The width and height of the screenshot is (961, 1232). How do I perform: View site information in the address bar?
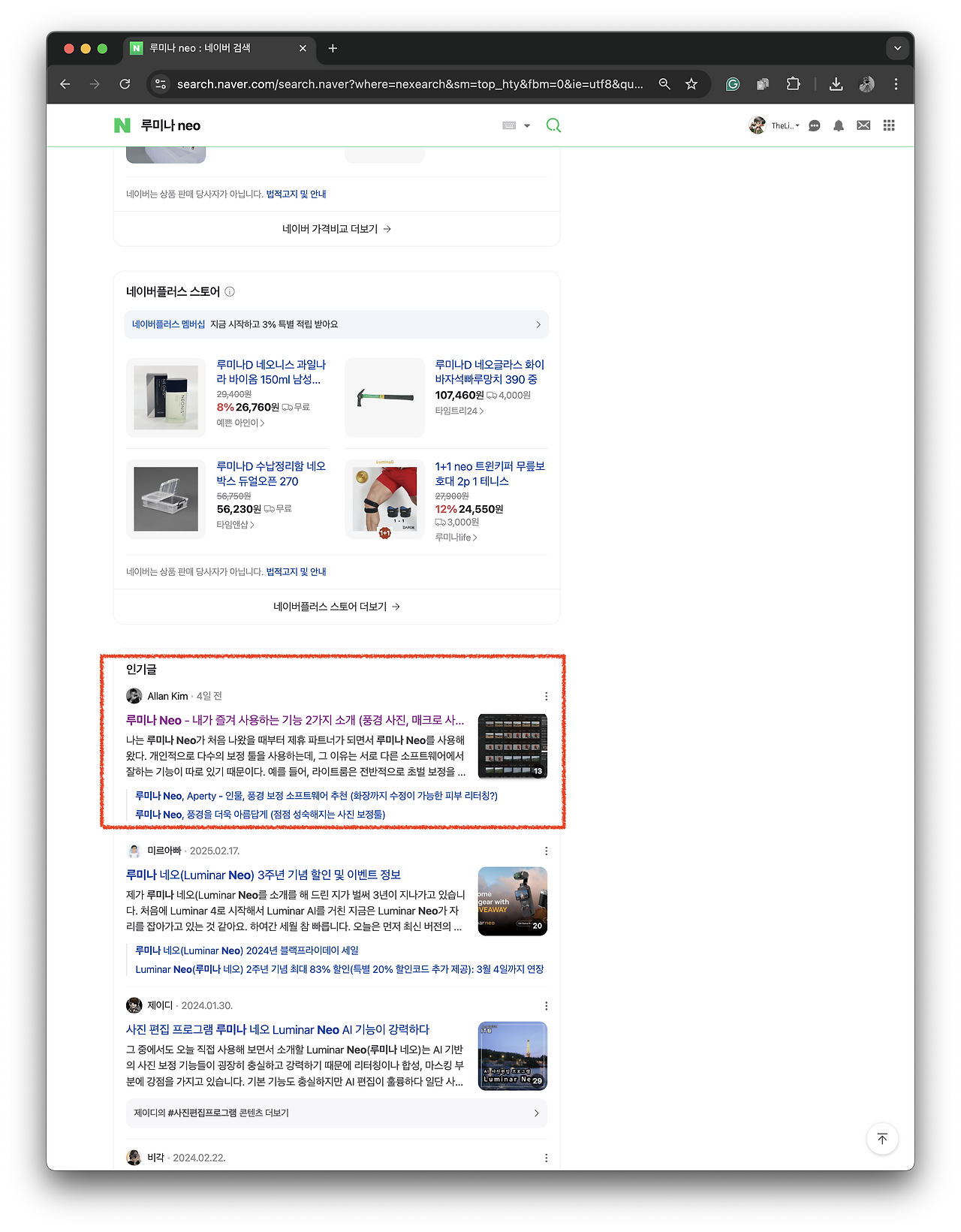coord(160,84)
